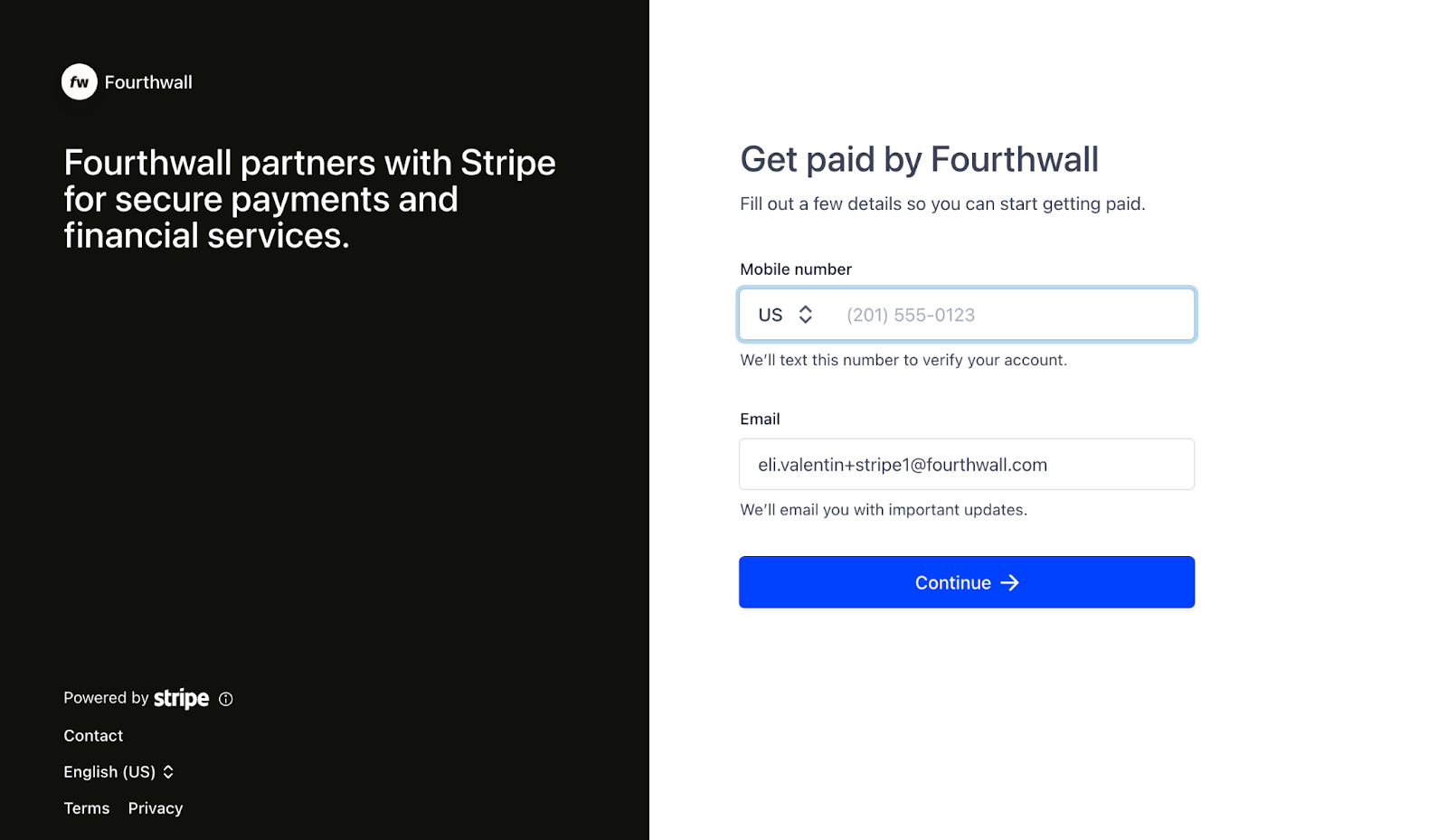Open the Terms link
This screenshot has height=840, width=1447.
(x=87, y=808)
